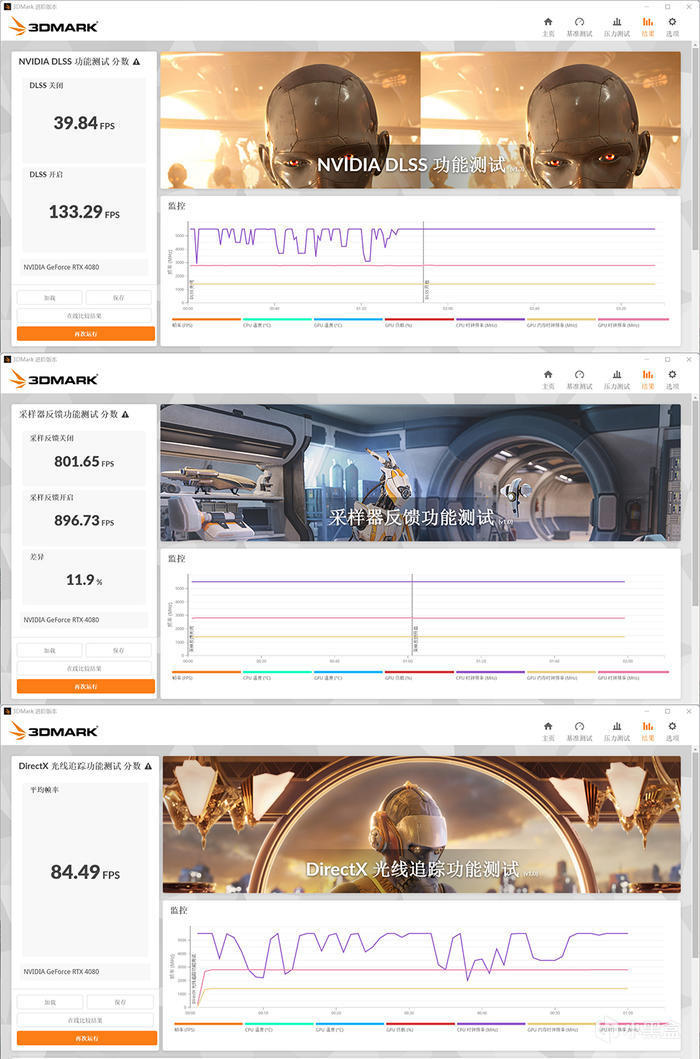The image size is (700, 1059).
Task: Click 在线比较结果 in the DLSS window
Action: click(84, 315)
